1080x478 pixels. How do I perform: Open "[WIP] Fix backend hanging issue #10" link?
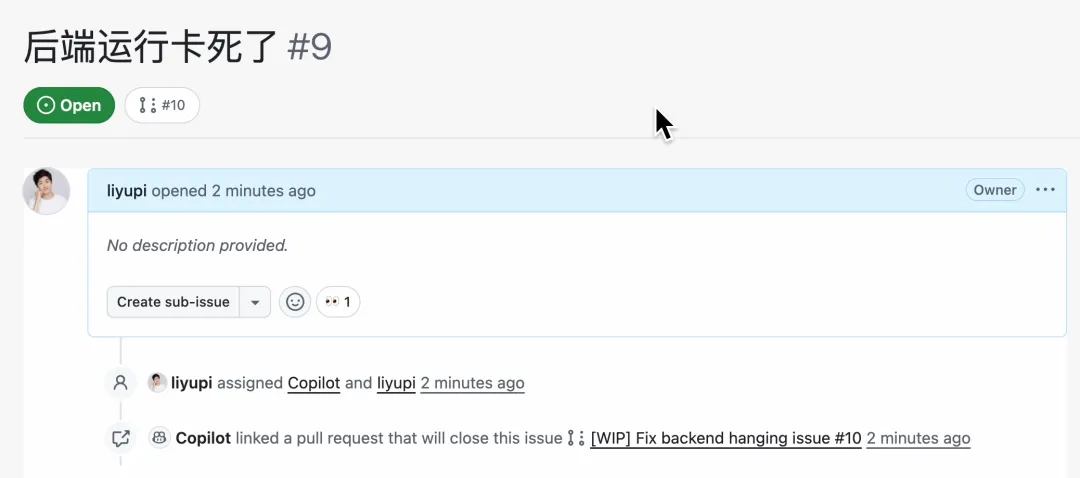(x=726, y=438)
